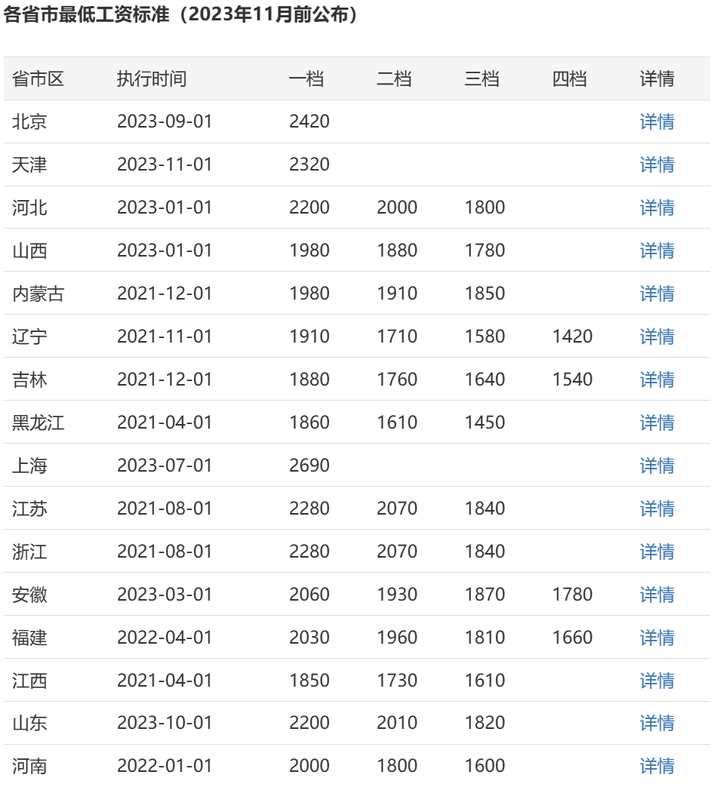Image resolution: width=720 pixels, height=787 pixels.
Task: Select the 河南 province cell
Action: click(x=30, y=766)
